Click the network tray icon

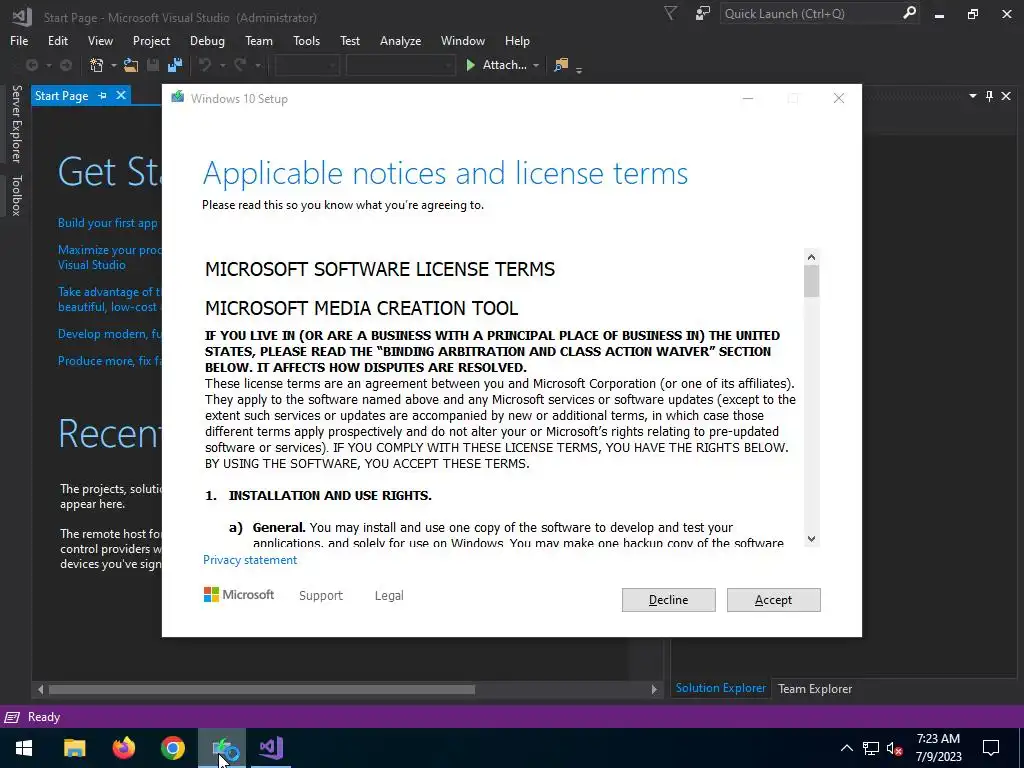tap(871, 748)
